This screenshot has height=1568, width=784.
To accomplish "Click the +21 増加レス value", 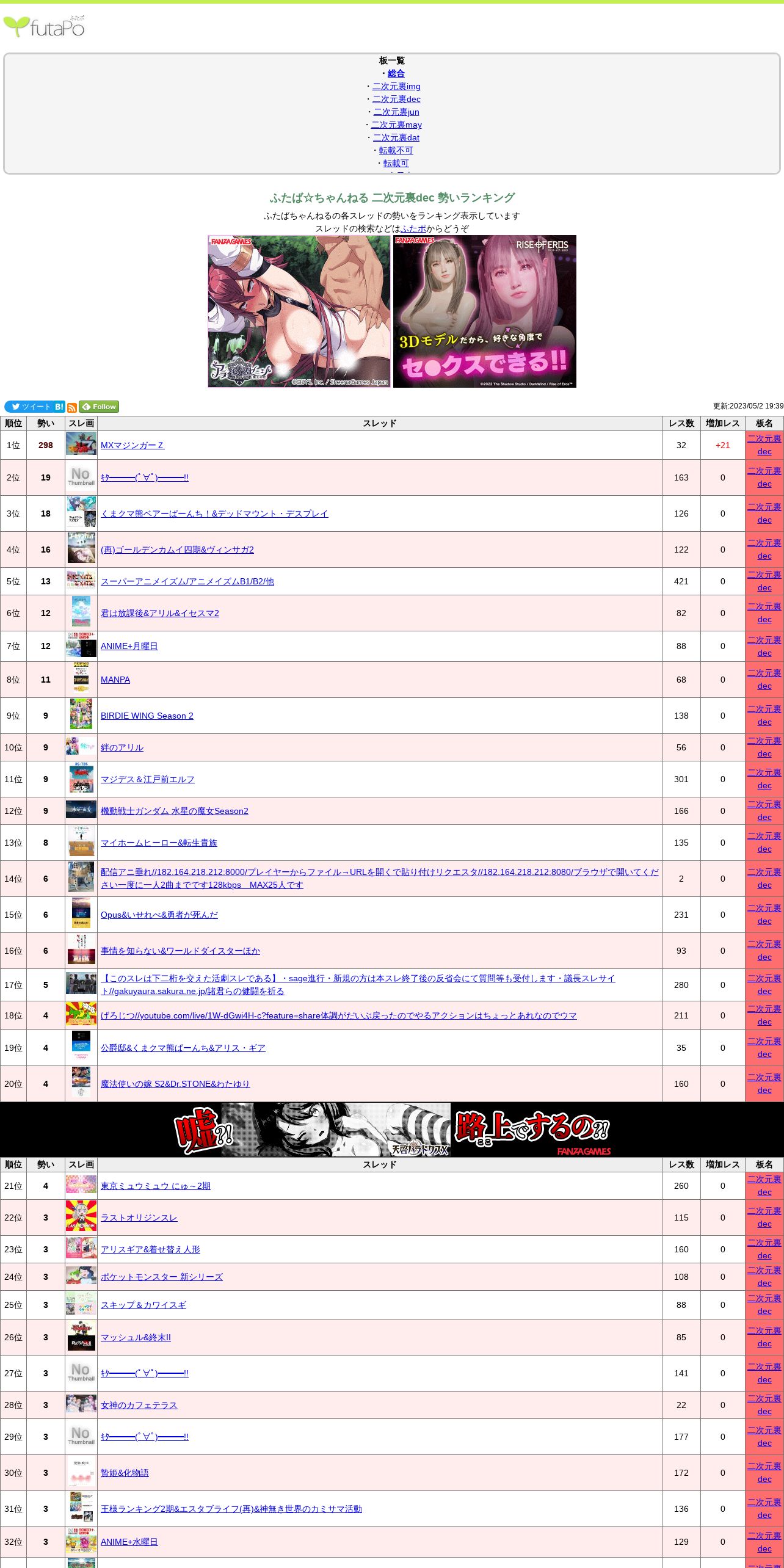I will (723, 445).
